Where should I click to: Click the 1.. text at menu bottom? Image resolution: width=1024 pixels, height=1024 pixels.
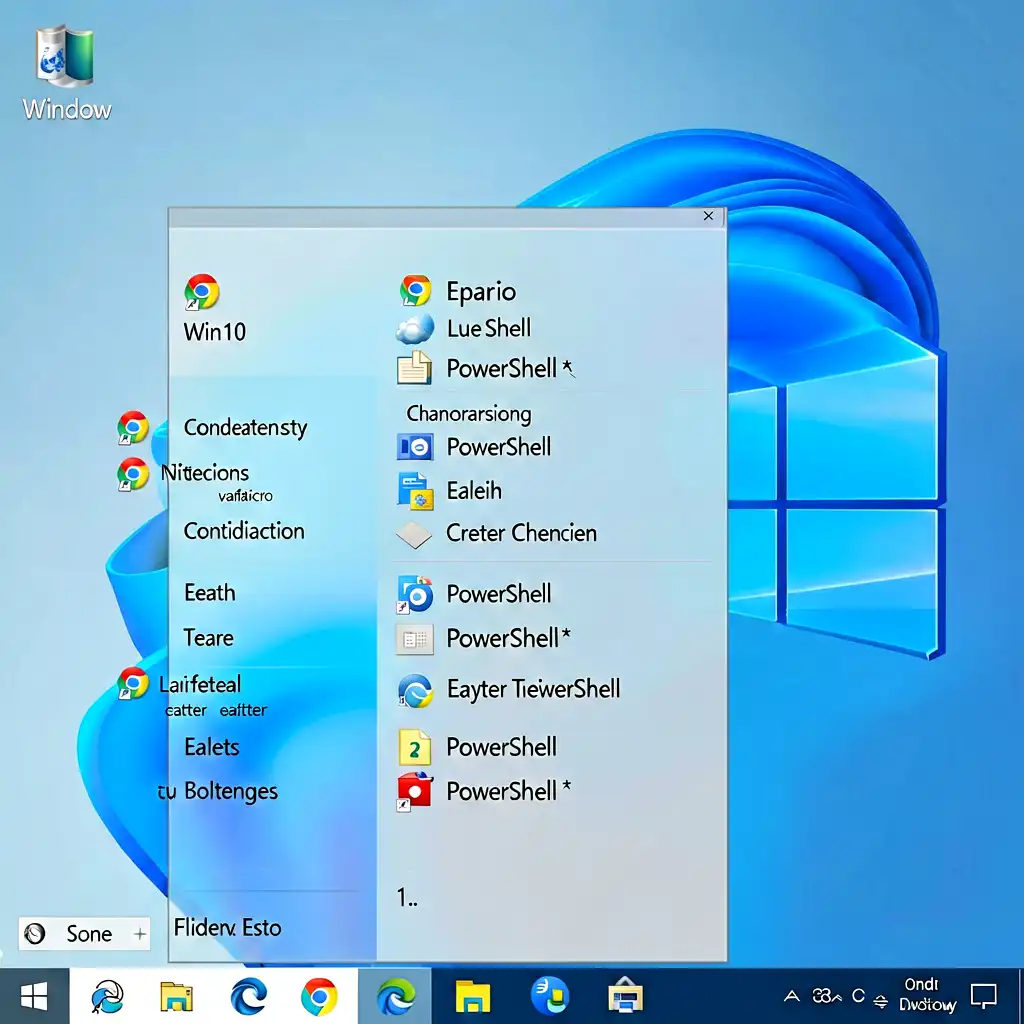[x=407, y=898]
